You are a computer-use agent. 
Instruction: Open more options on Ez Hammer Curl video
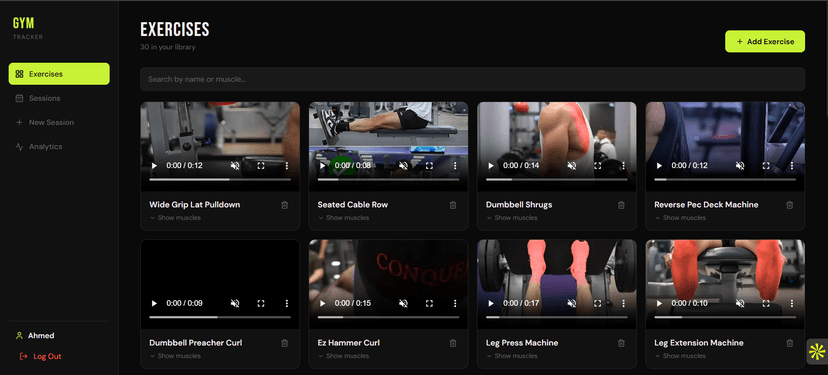coord(455,304)
